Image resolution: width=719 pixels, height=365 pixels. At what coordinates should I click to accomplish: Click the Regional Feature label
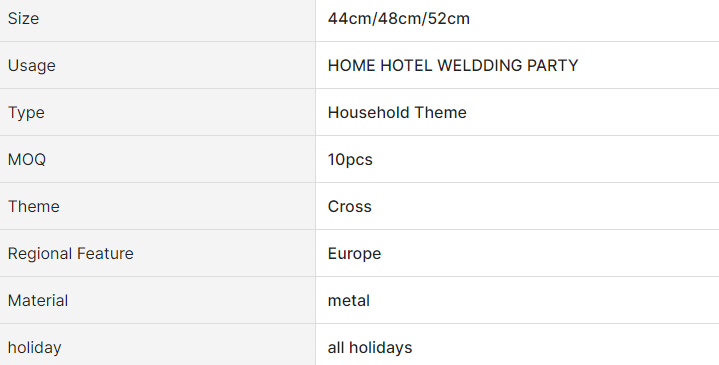(x=71, y=254)
